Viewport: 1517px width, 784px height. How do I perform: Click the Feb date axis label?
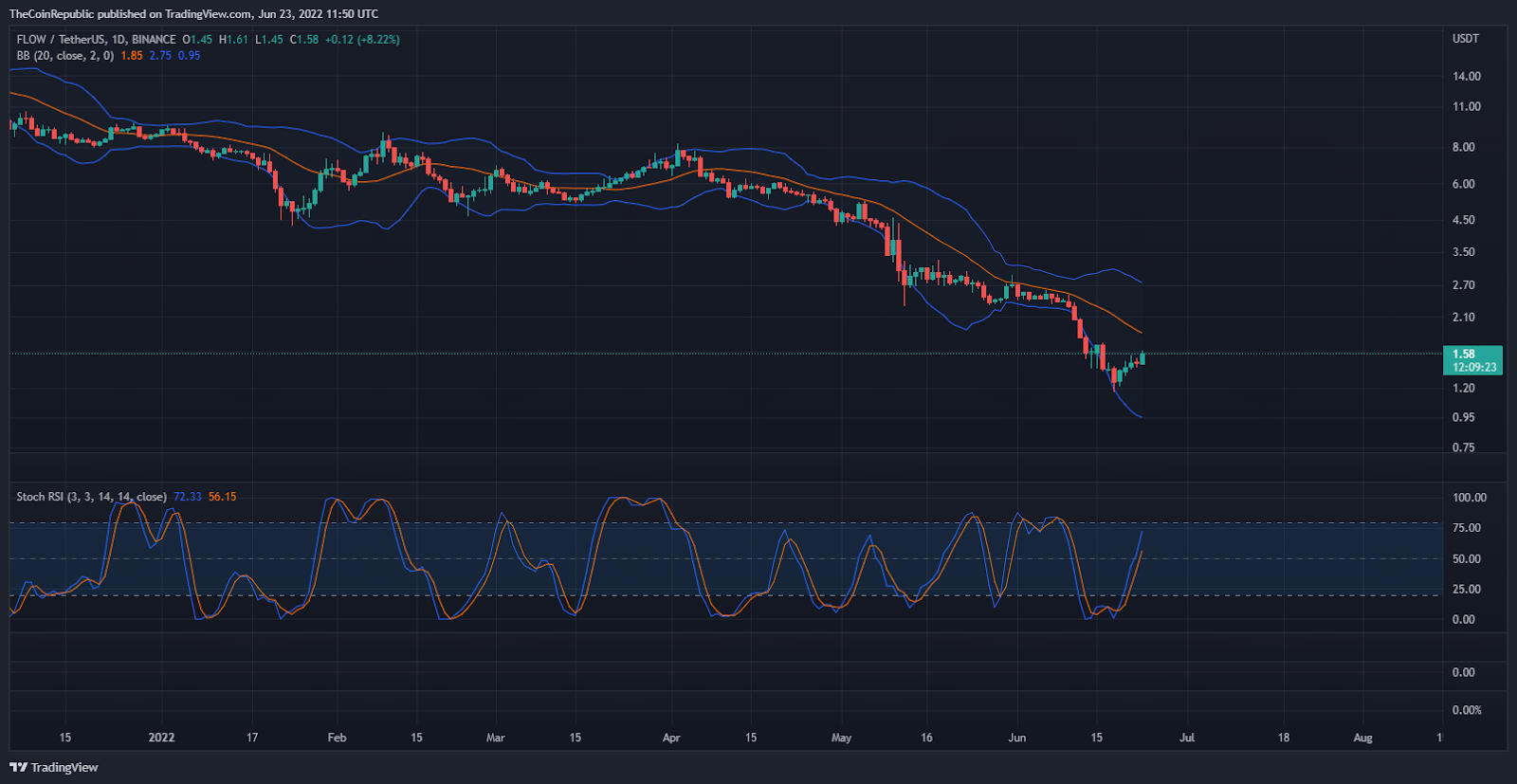click(x=337, y=738)
